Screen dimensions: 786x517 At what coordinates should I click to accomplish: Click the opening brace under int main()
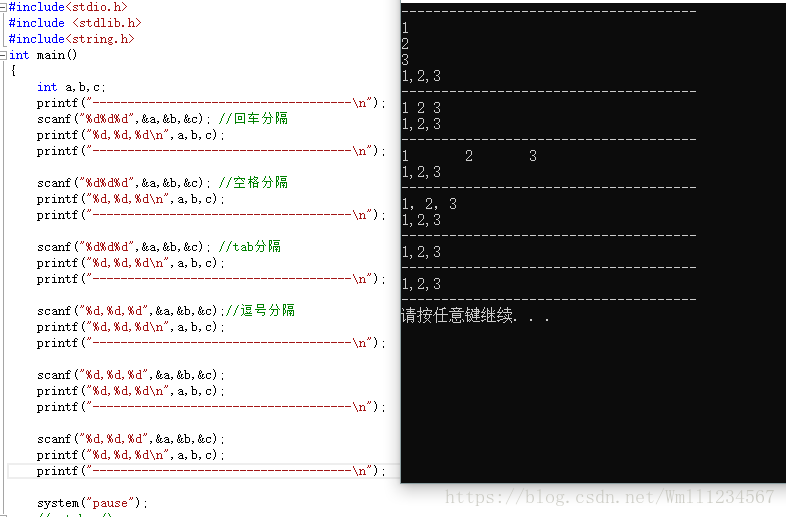[13, 71]
